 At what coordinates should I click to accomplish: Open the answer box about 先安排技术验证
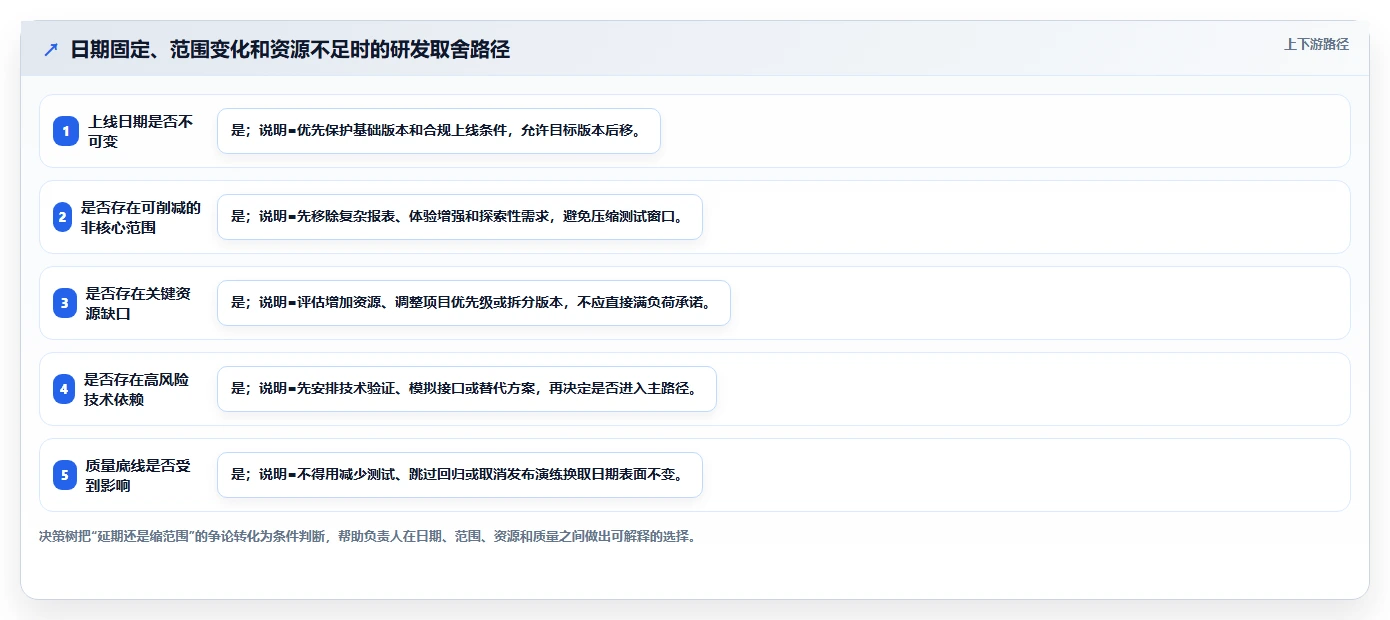[467, 389]
